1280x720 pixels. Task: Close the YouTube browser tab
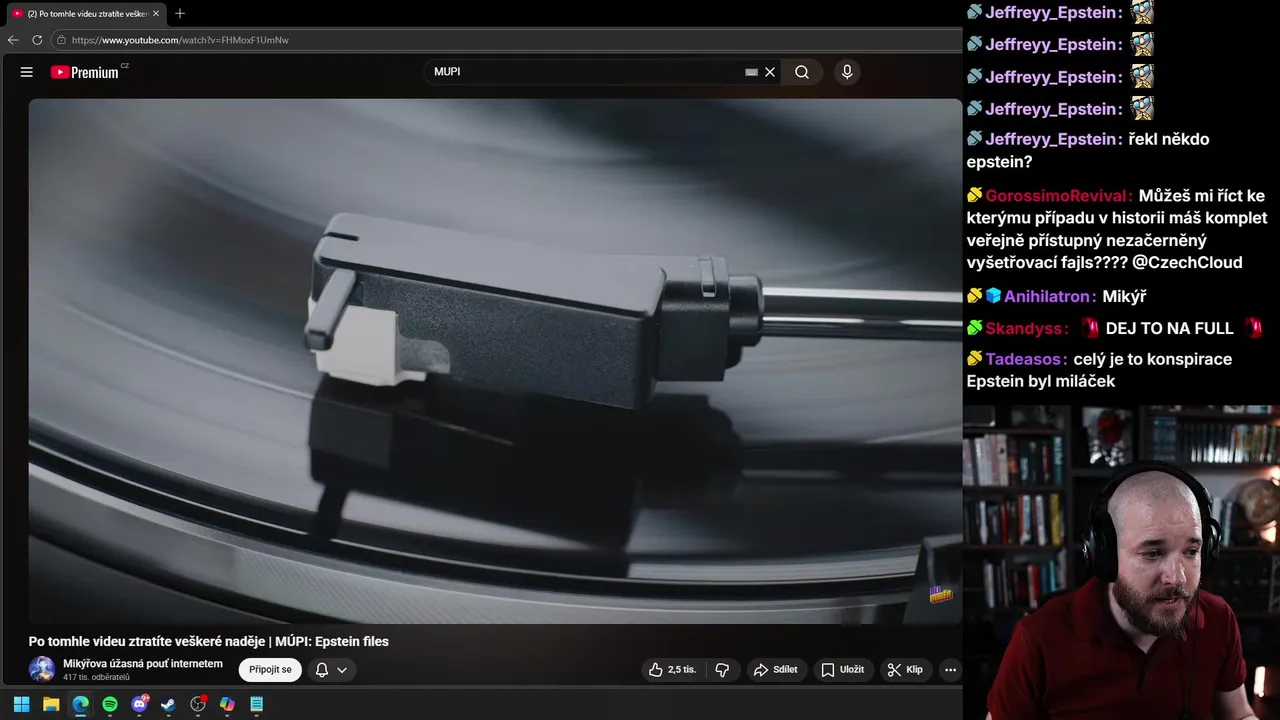tap(156, 14)
